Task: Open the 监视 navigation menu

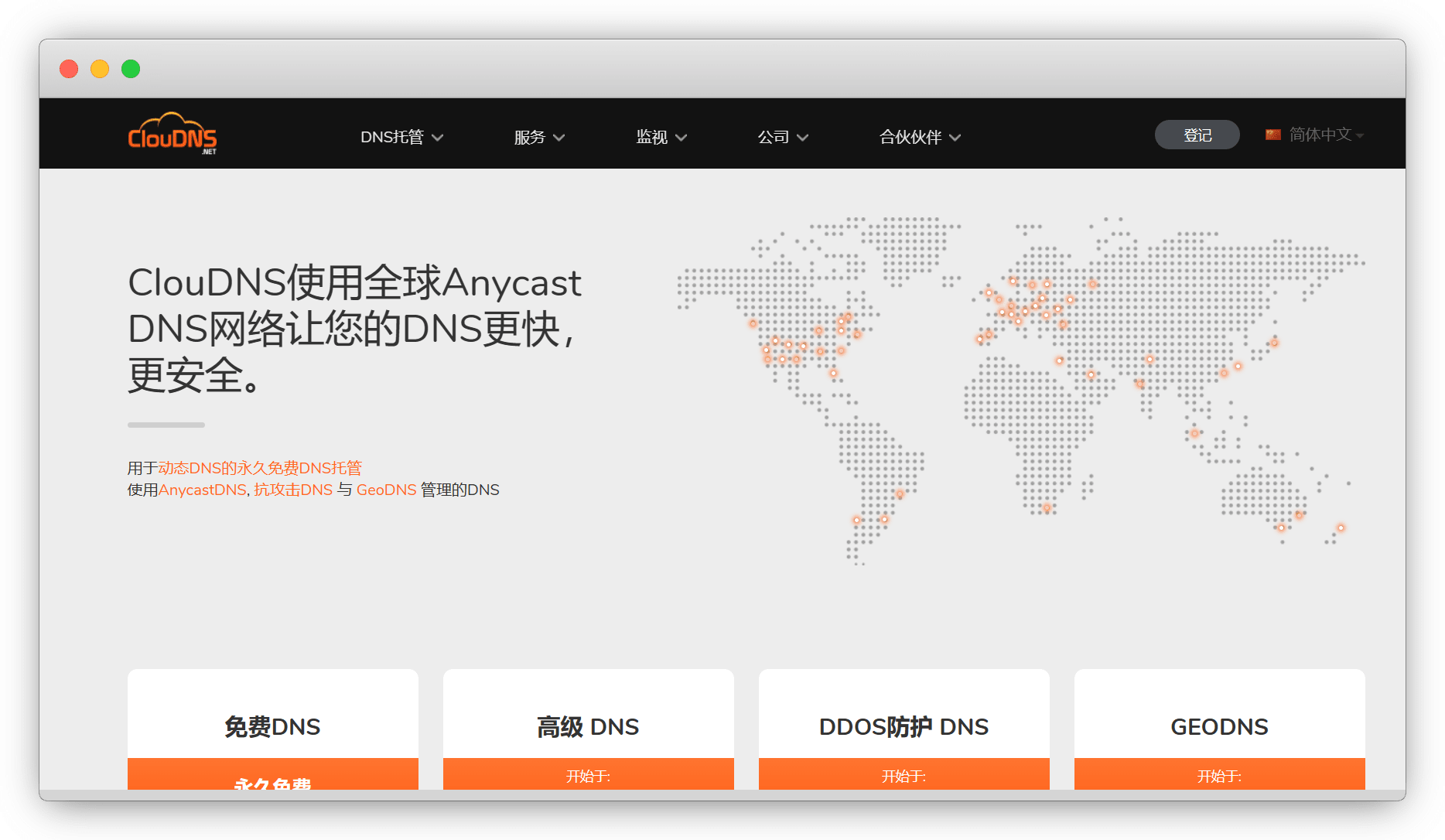Action: pyautogui.click(x=661, y=137)
